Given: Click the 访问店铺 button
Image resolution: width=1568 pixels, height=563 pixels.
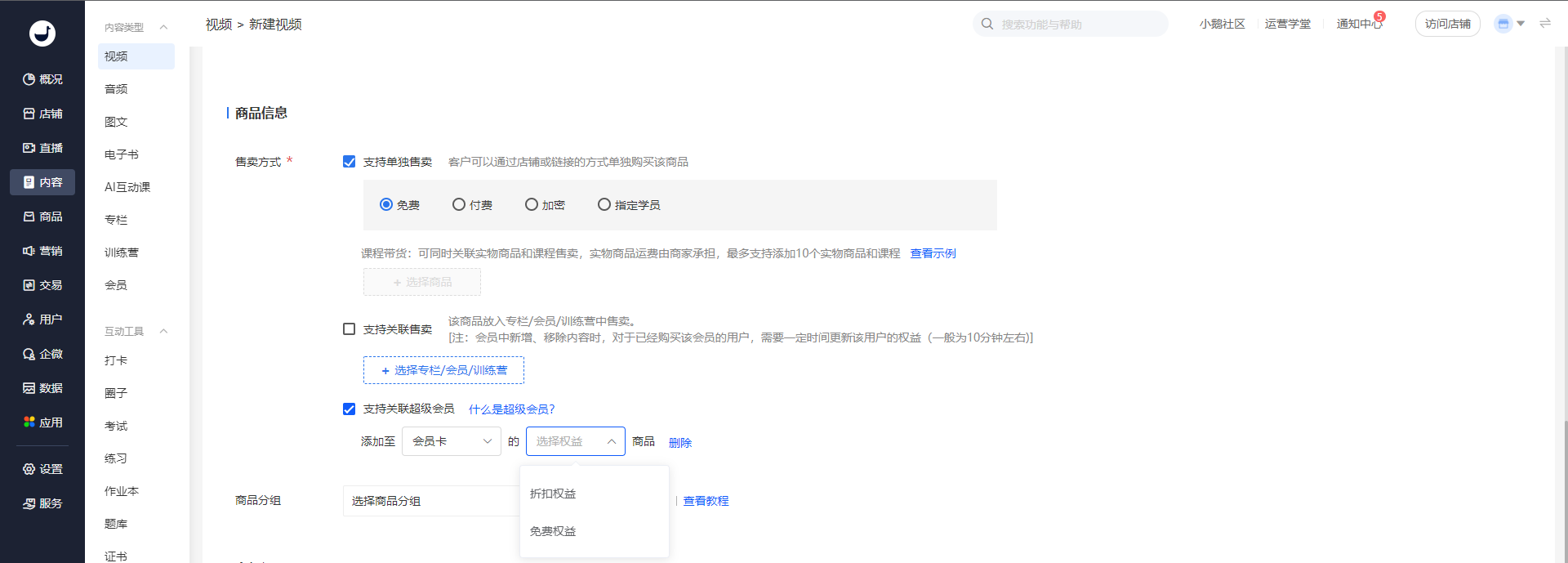Looking at the screenshot, I should coord(1447,24).
